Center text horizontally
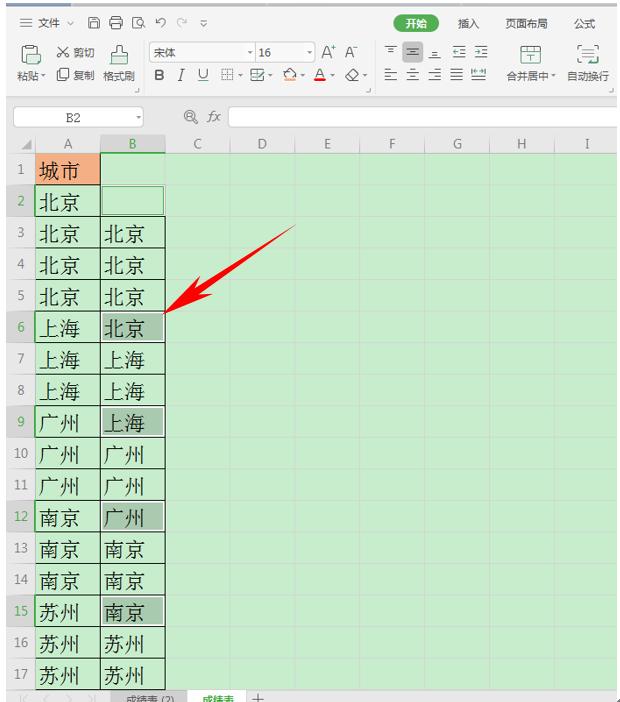 pos(412,74)
